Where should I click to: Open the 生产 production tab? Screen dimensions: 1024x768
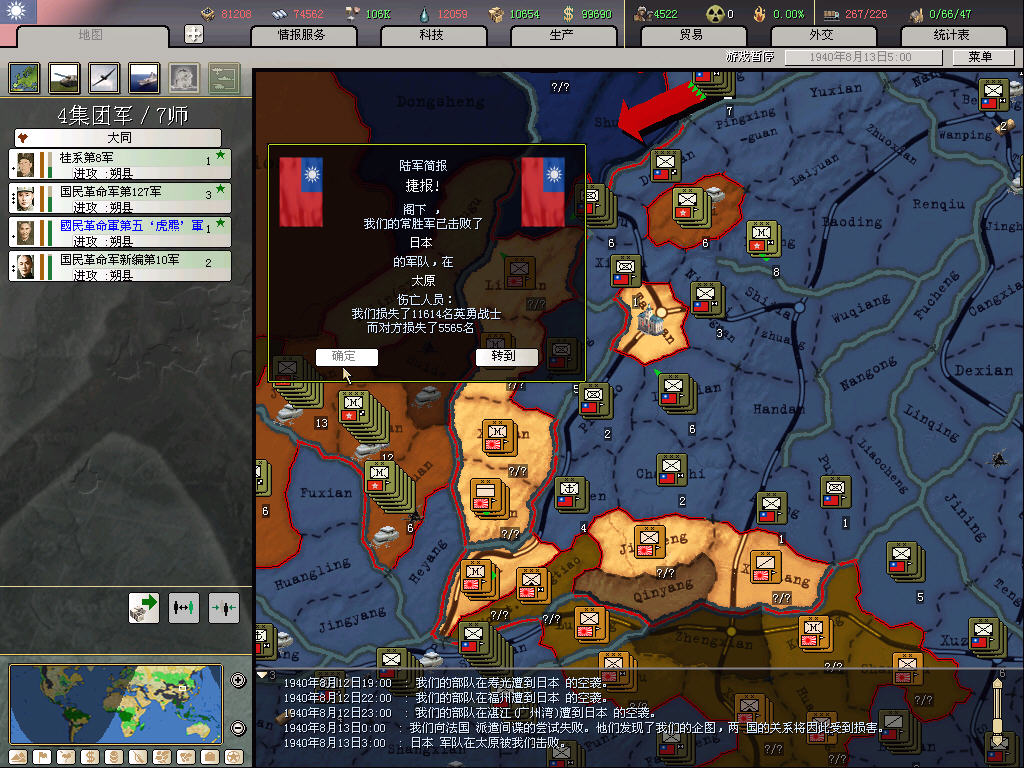(562, 35)
